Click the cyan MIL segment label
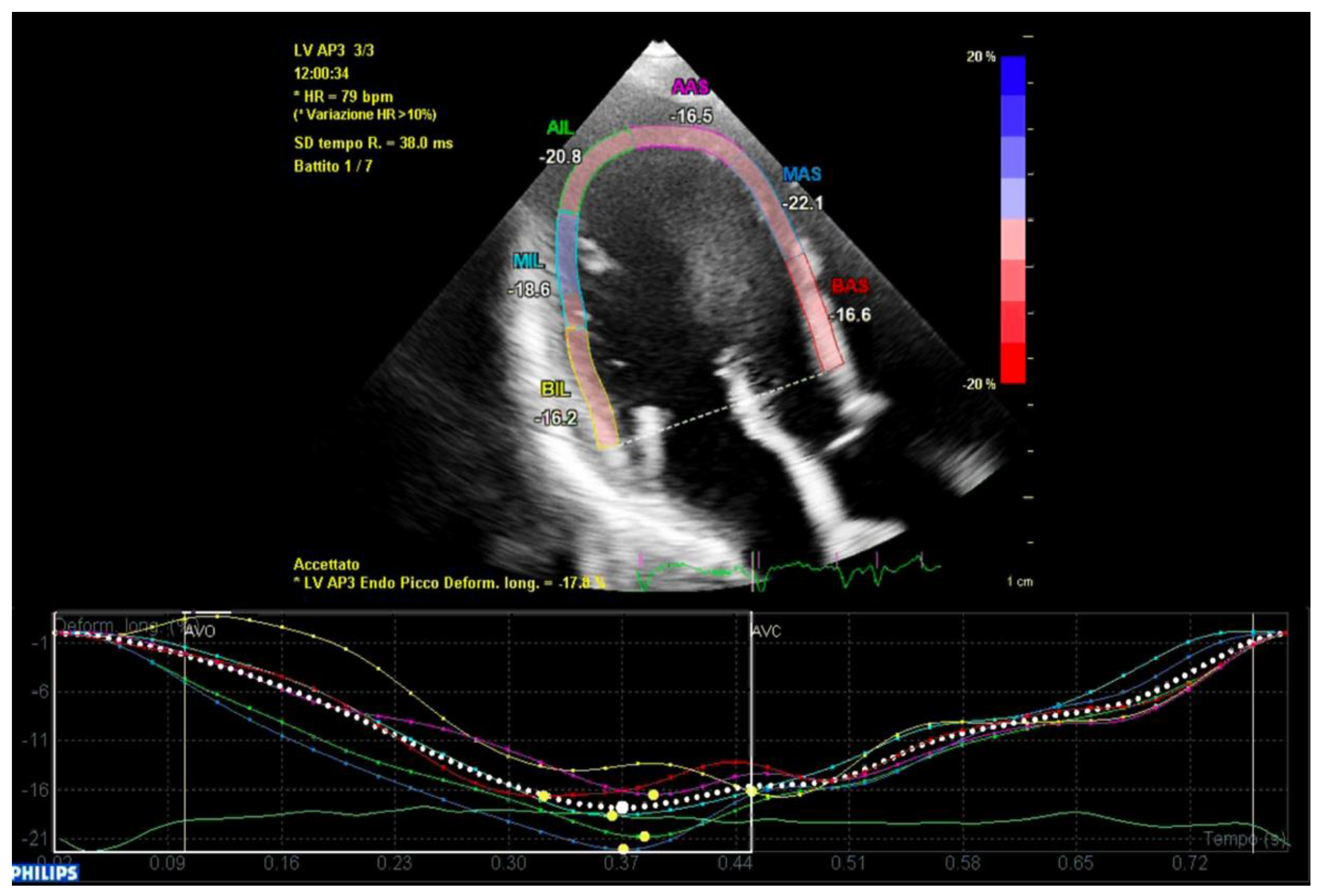The image size is (1322, 896). pos(529,261)
